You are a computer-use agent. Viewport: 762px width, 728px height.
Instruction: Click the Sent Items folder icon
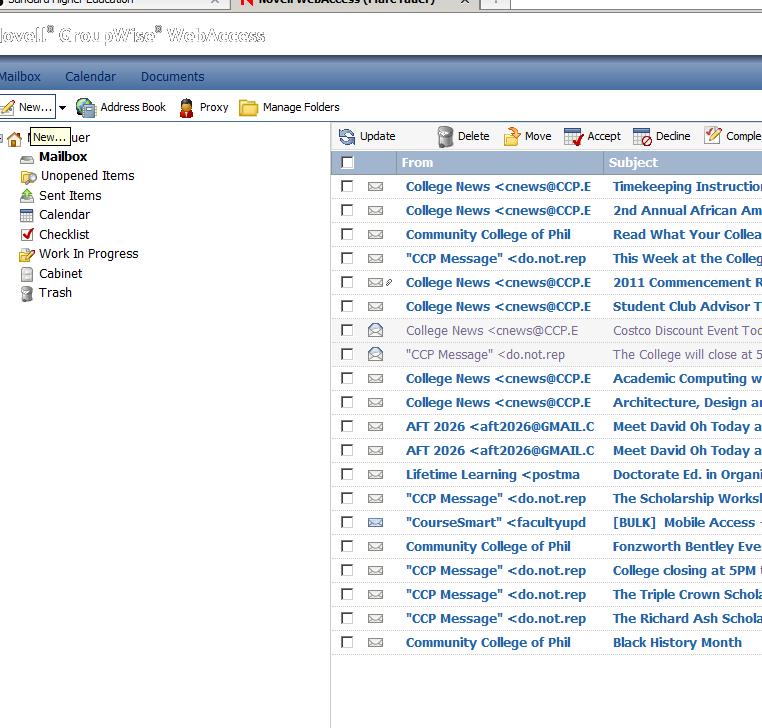click(27, 196)
